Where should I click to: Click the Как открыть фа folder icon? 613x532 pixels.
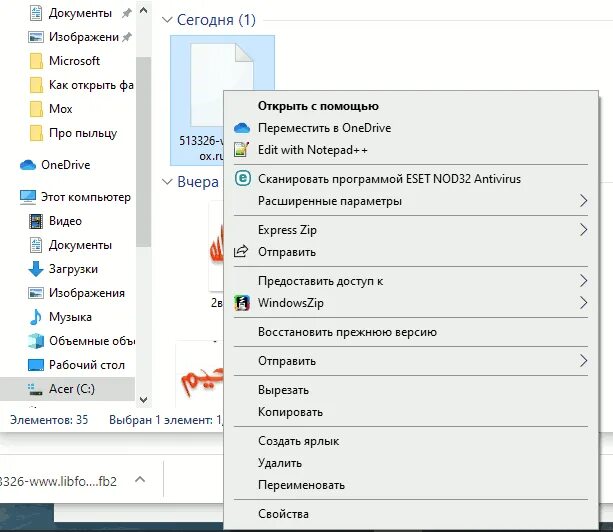[x=36, y=85]
